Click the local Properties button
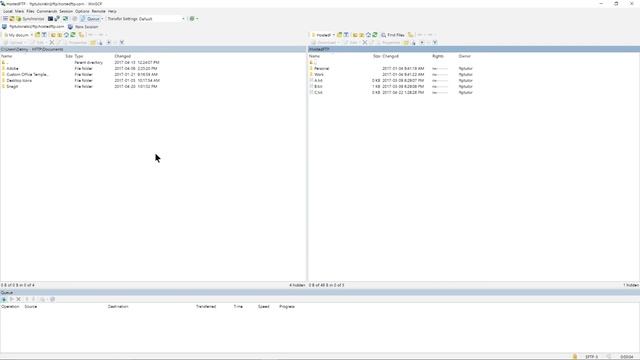 click(x=75, y=42)
